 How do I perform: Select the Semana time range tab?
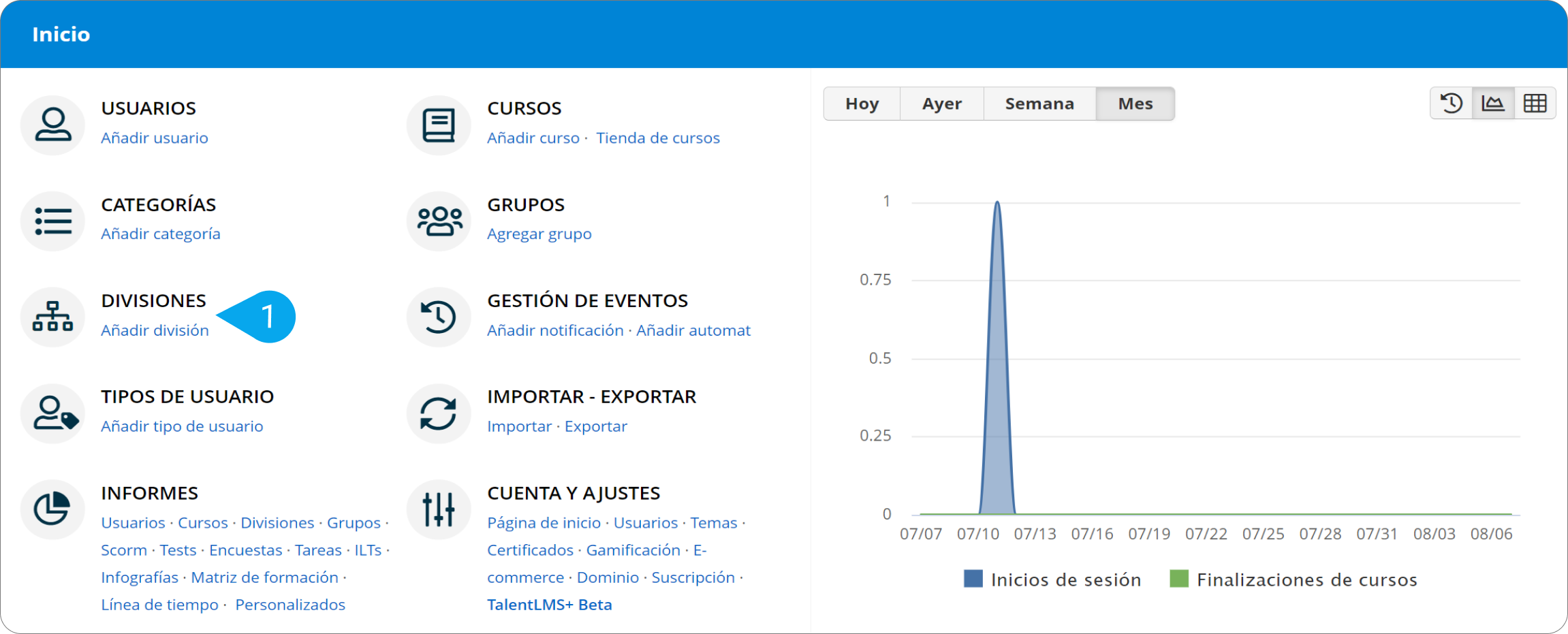[x=1039, y=104]
